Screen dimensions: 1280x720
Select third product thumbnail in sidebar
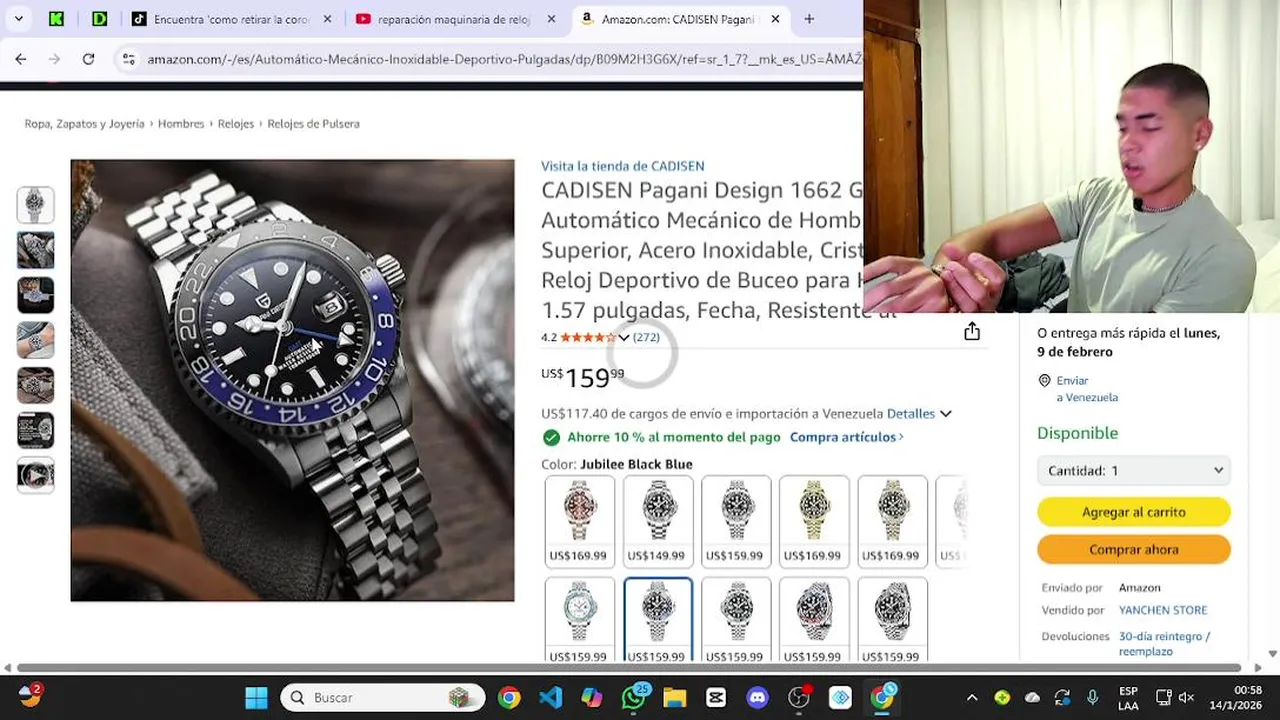tap(36, 295)
